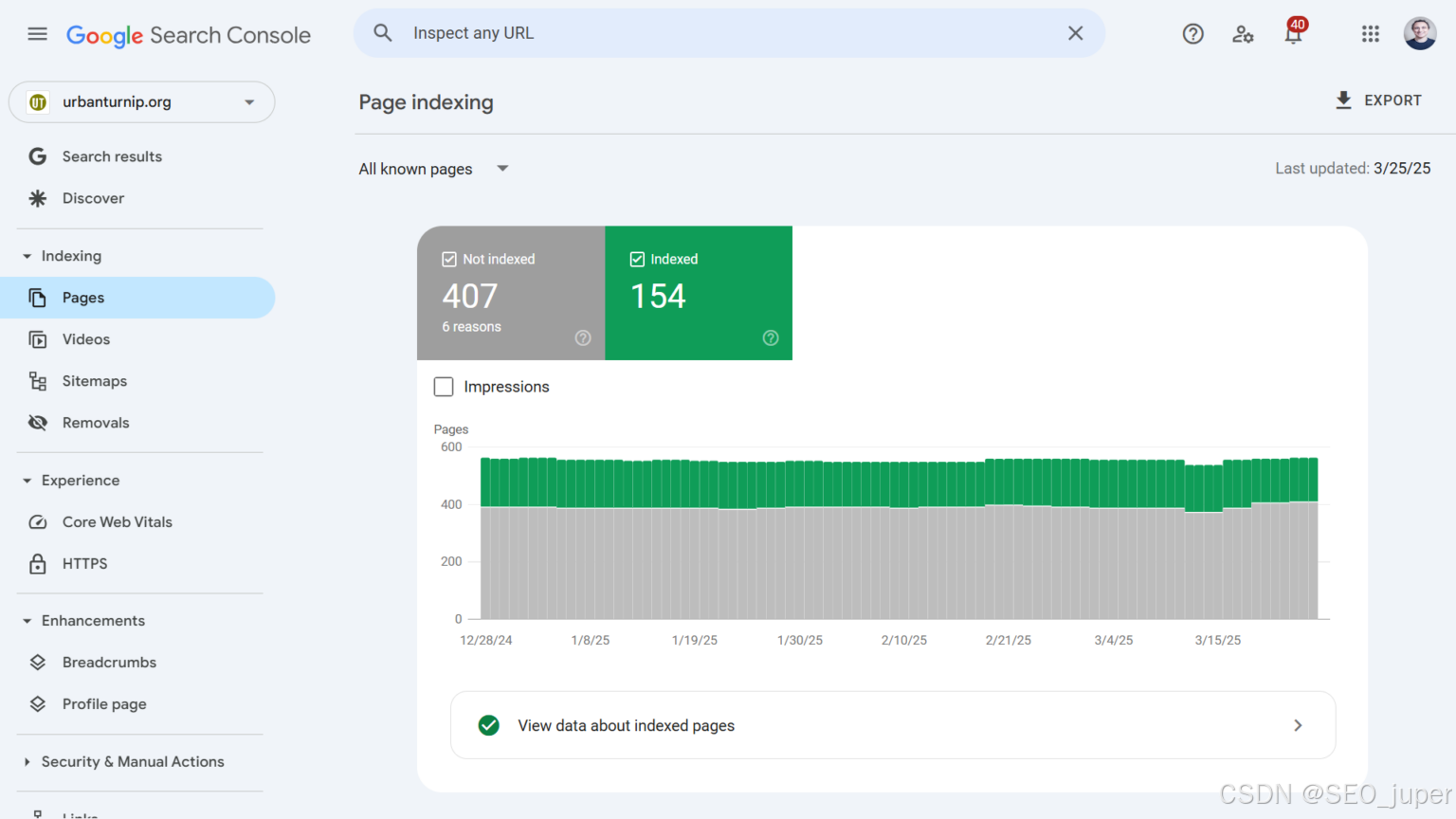Open View data about indexed pages

point(893,725)
